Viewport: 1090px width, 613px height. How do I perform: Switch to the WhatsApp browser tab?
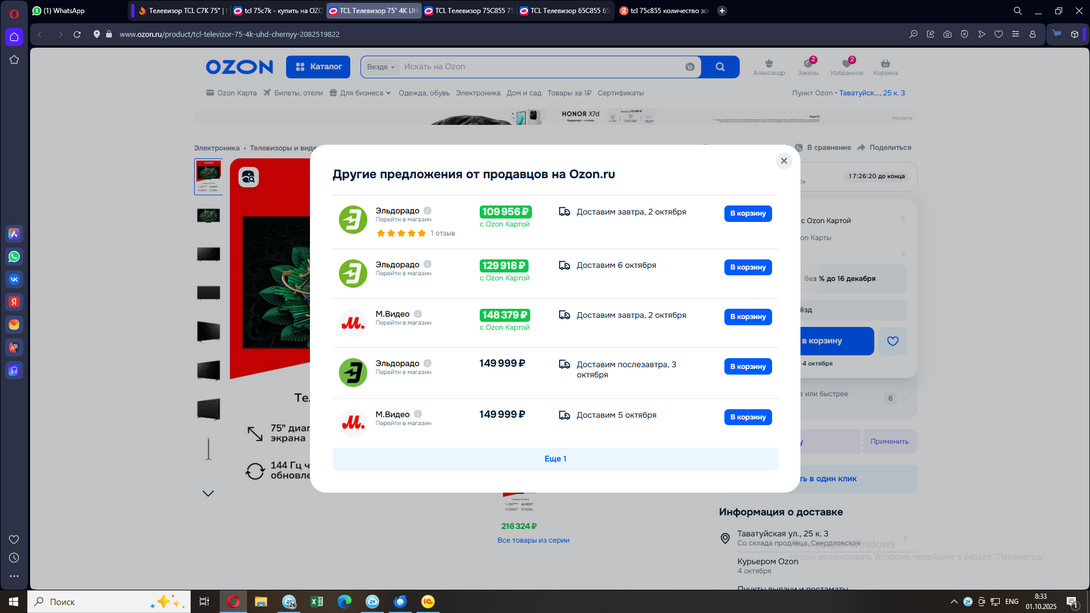pos(60,11)
